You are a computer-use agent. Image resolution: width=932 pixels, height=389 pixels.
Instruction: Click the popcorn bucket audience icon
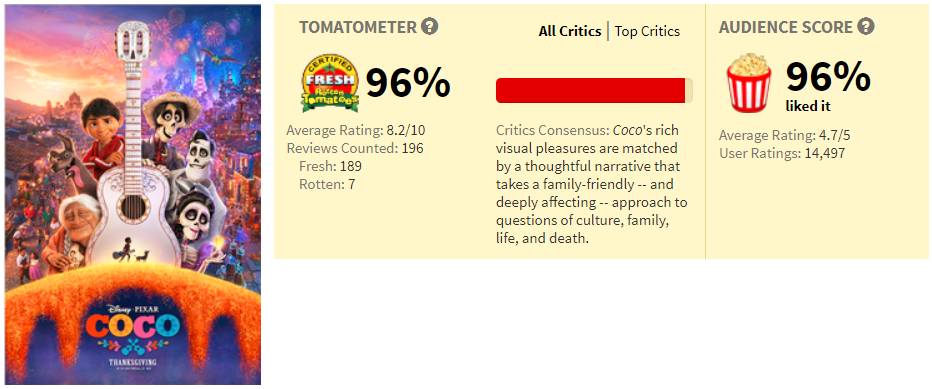[x=748, y=83]
